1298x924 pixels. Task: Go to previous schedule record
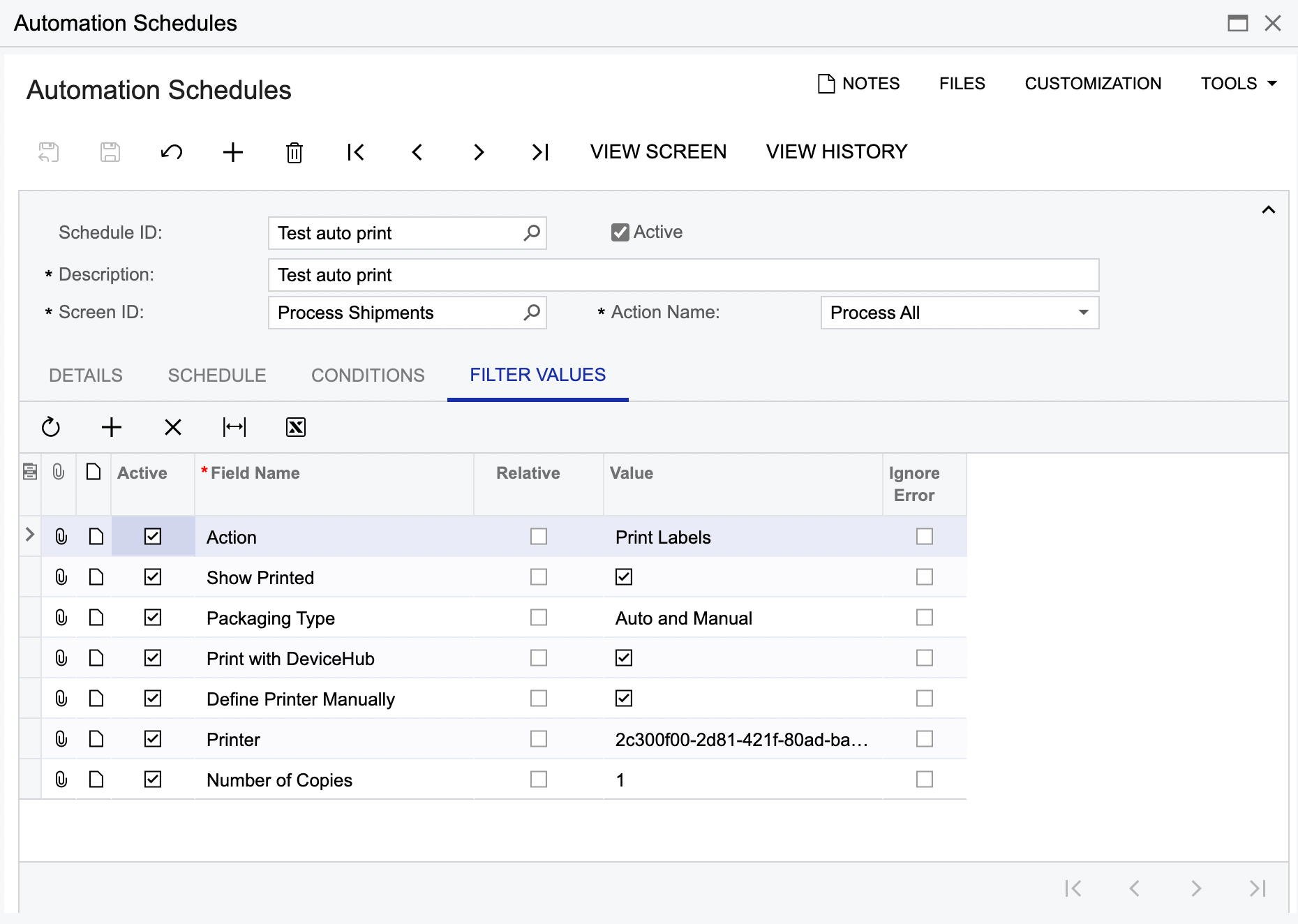coord(417,152)
